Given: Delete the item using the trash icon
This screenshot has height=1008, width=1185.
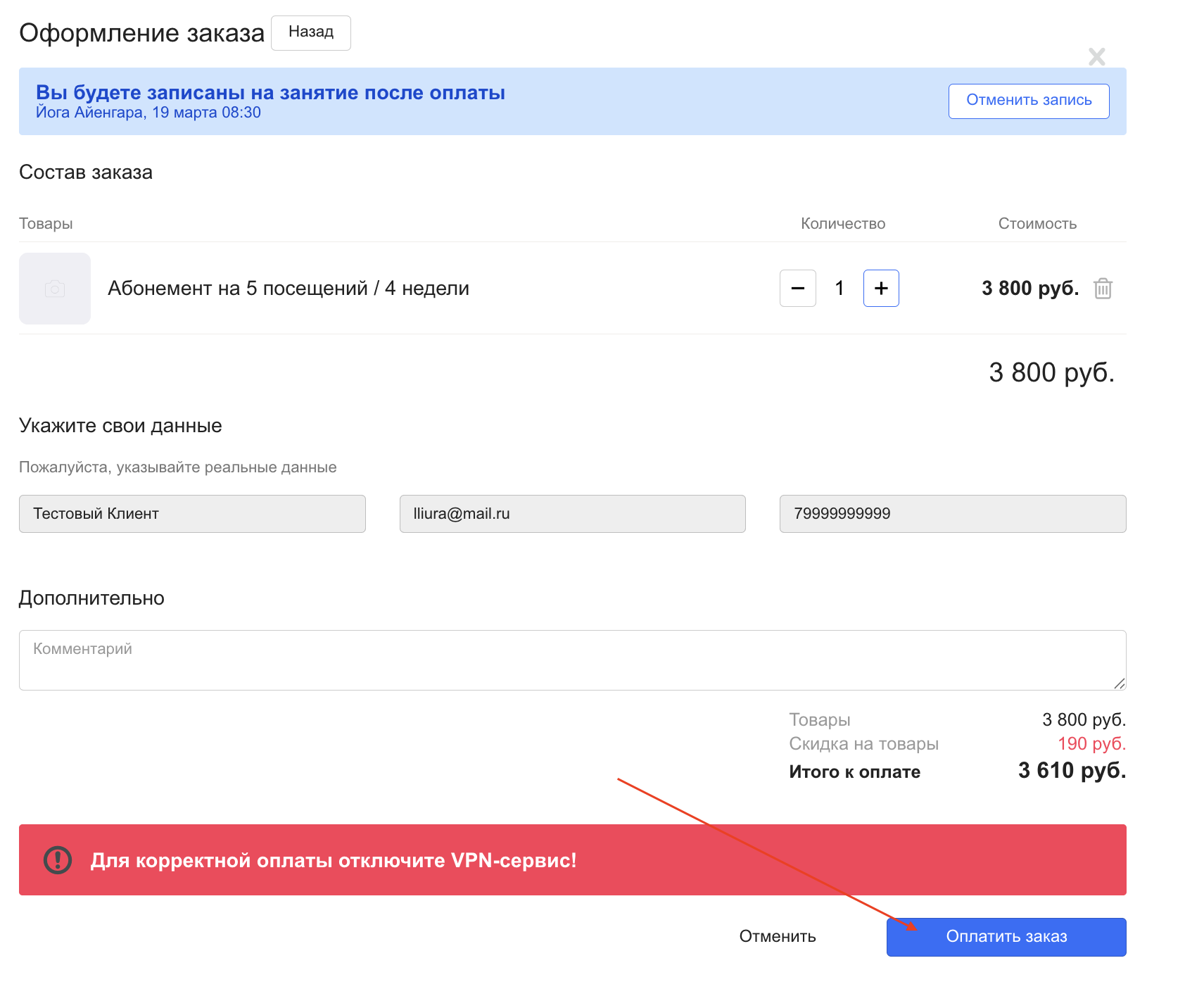Looking at the screenshot, I should click(1103, 289).
